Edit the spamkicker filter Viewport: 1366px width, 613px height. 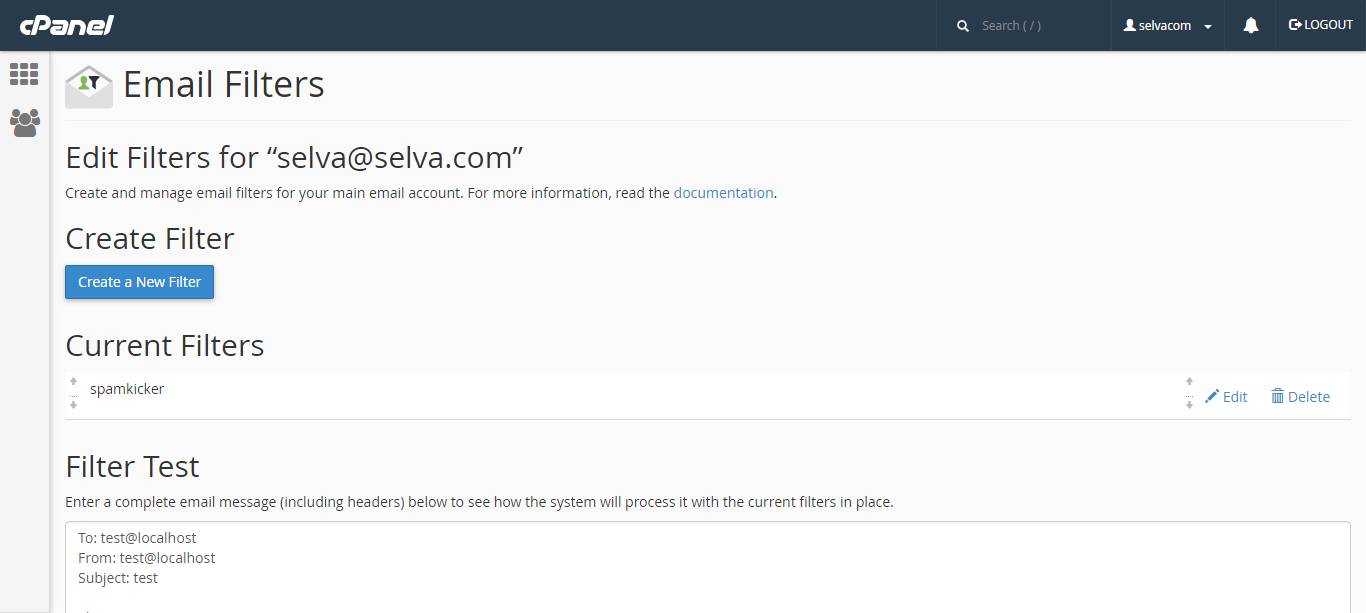1226,397
